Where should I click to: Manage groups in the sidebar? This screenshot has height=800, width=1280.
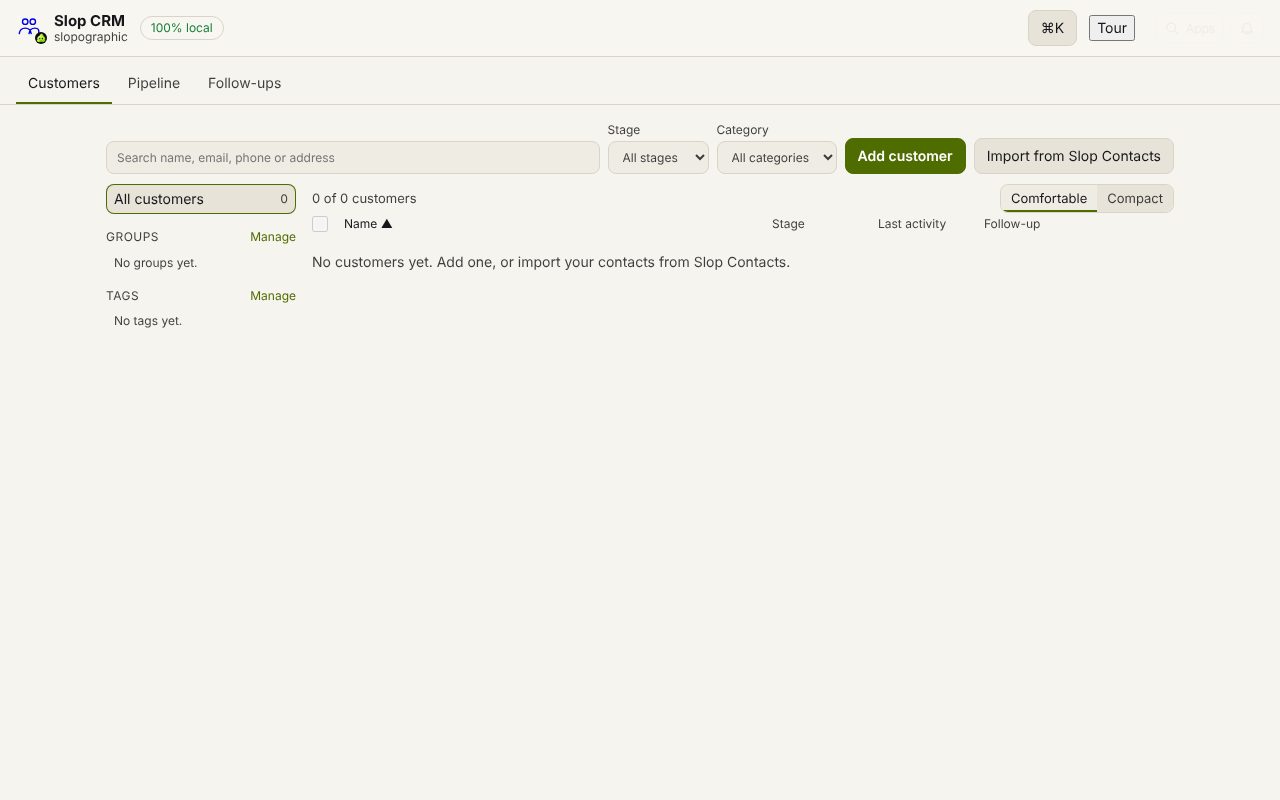[x=273, y=237]
